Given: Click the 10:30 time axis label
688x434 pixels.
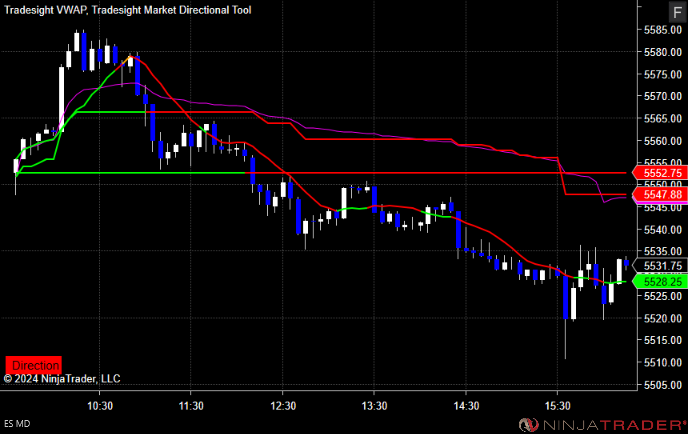Looking at the screenshot, I should pyautogui.click(x=100, y=406).
